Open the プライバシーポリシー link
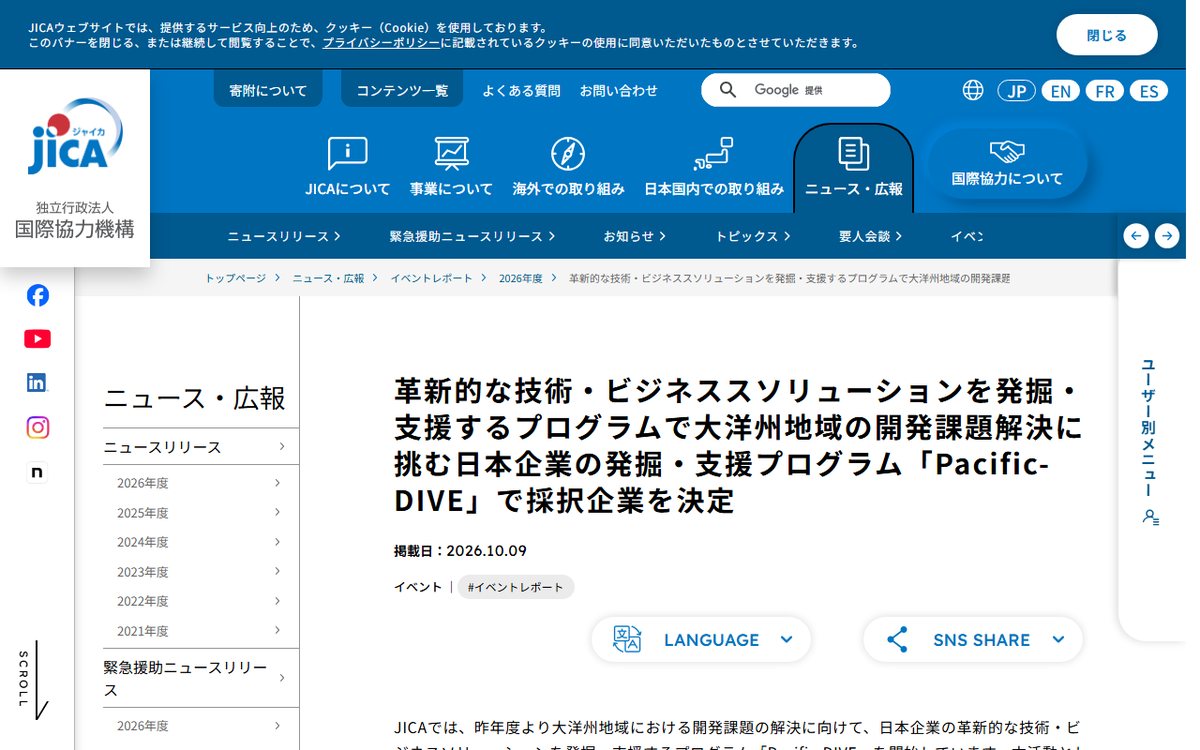1200x750 pixels. click(x=381, y=43)
